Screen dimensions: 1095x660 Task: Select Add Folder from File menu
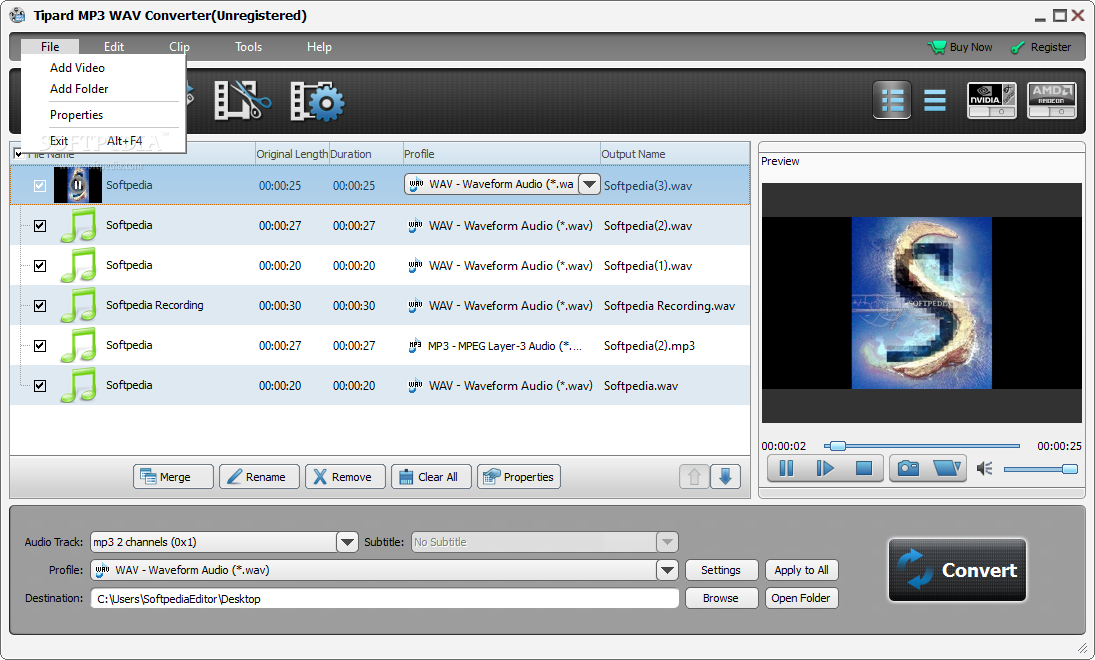79,89
